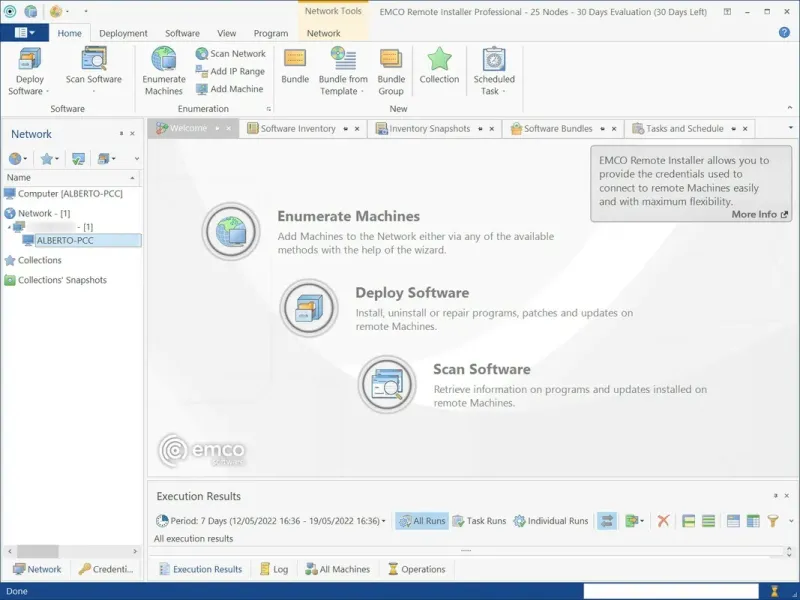Screen dimensions: 800x600
Task: Expand Network panel toolbar overflow chevron
Action: [137, 159]
